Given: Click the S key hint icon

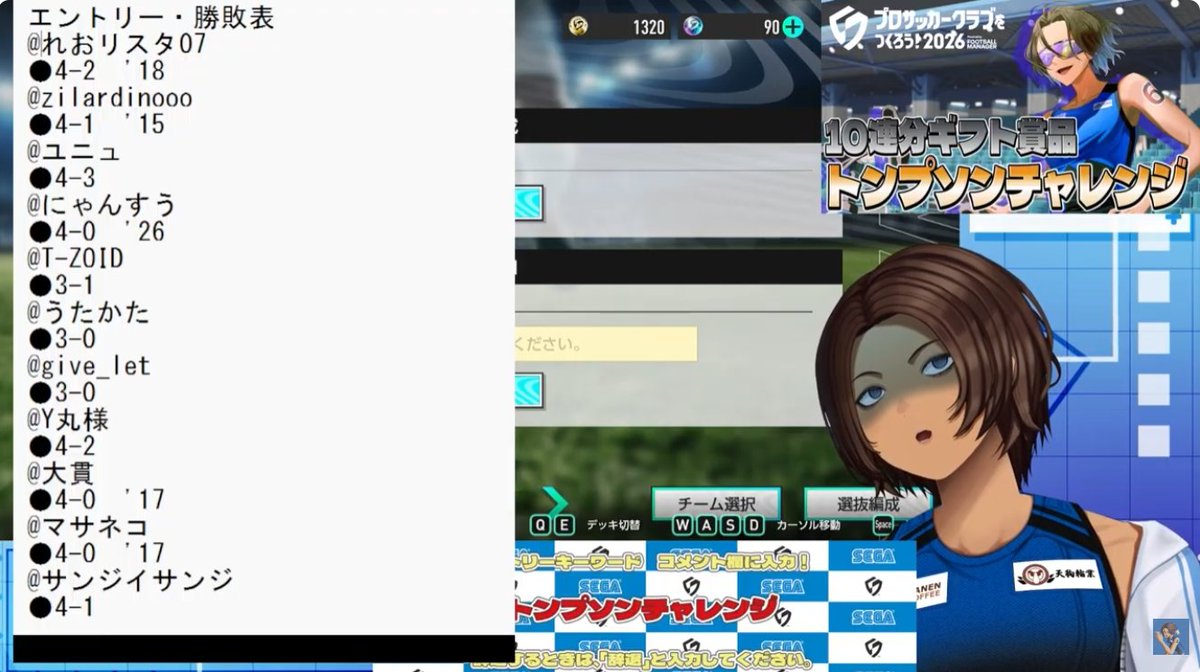Looking at the screenshot, I should [x=729, y=525].
